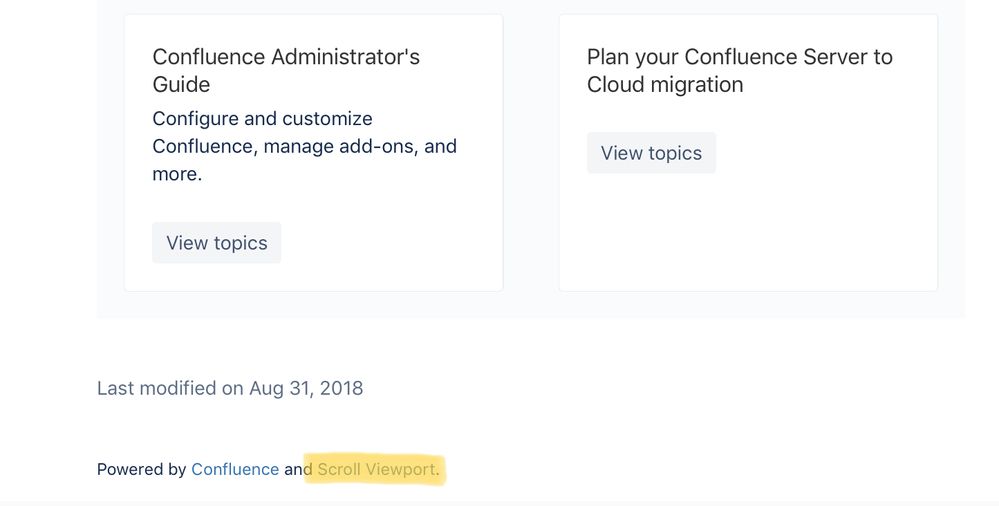Select Plan your Confluence Server to Cloud migration heading
The width and height of the screenshot is (999, 506).
(x=740, y=70)
